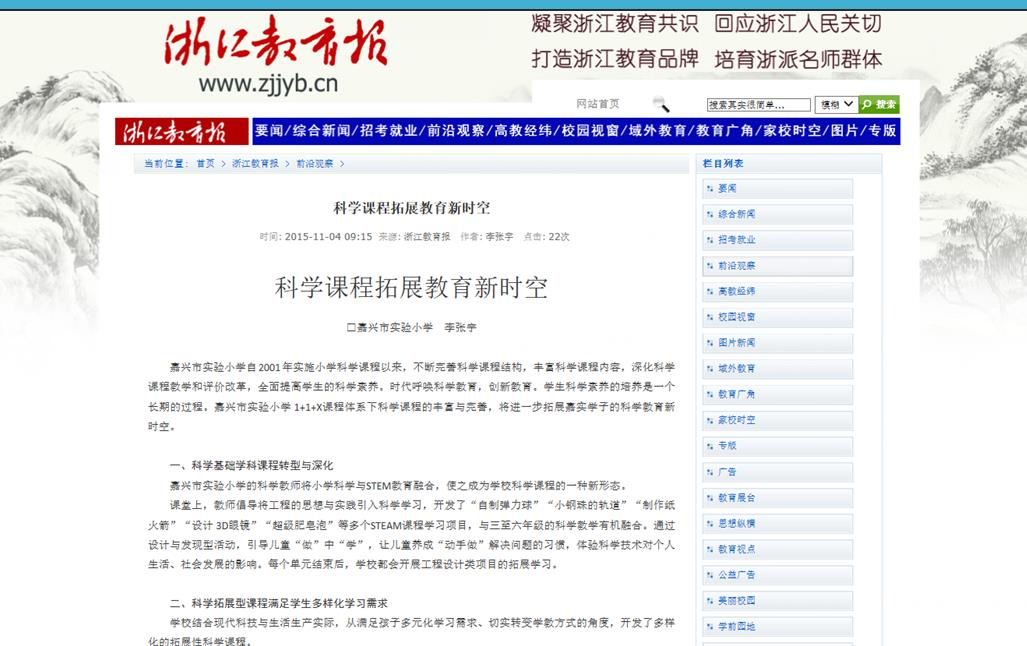The image size is (1027, 646).
Task: Open www.zjjyb.cn address under header logo
Action: click(x=269, y=84)
